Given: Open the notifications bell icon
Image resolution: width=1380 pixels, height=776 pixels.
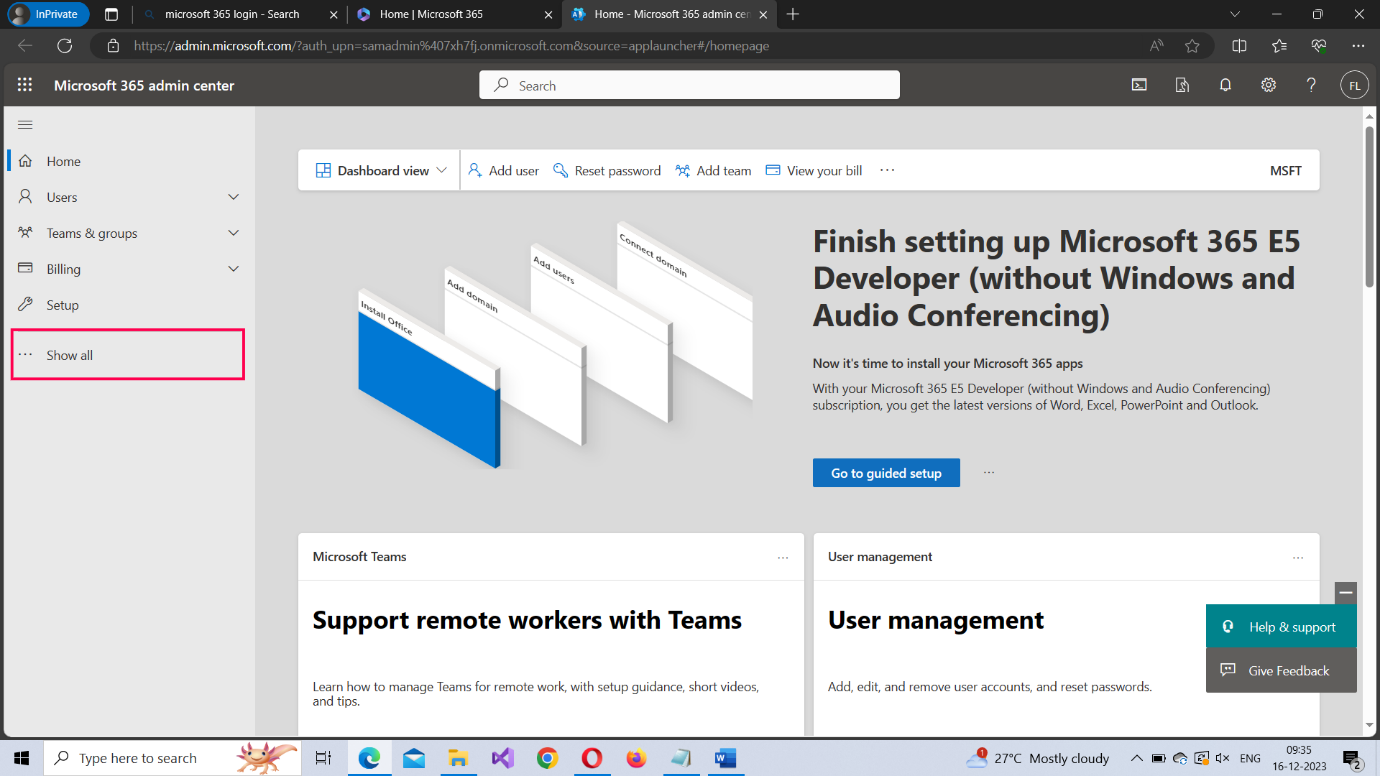Looking at the screenshot, I should tap(1225, 85).
